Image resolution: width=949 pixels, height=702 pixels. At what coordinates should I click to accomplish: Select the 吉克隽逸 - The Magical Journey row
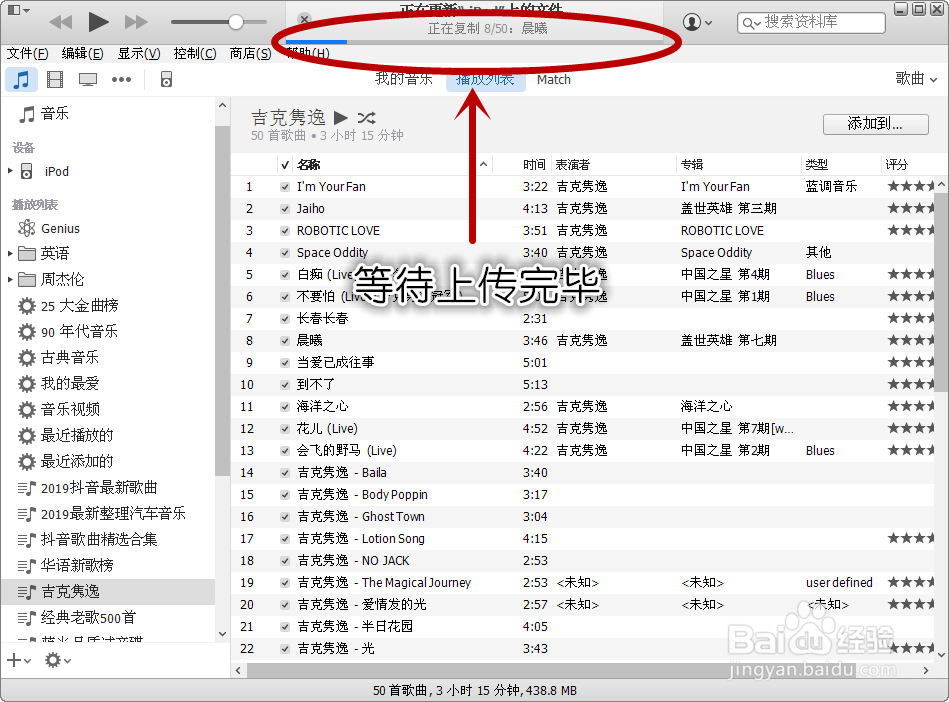pos(584,583)
